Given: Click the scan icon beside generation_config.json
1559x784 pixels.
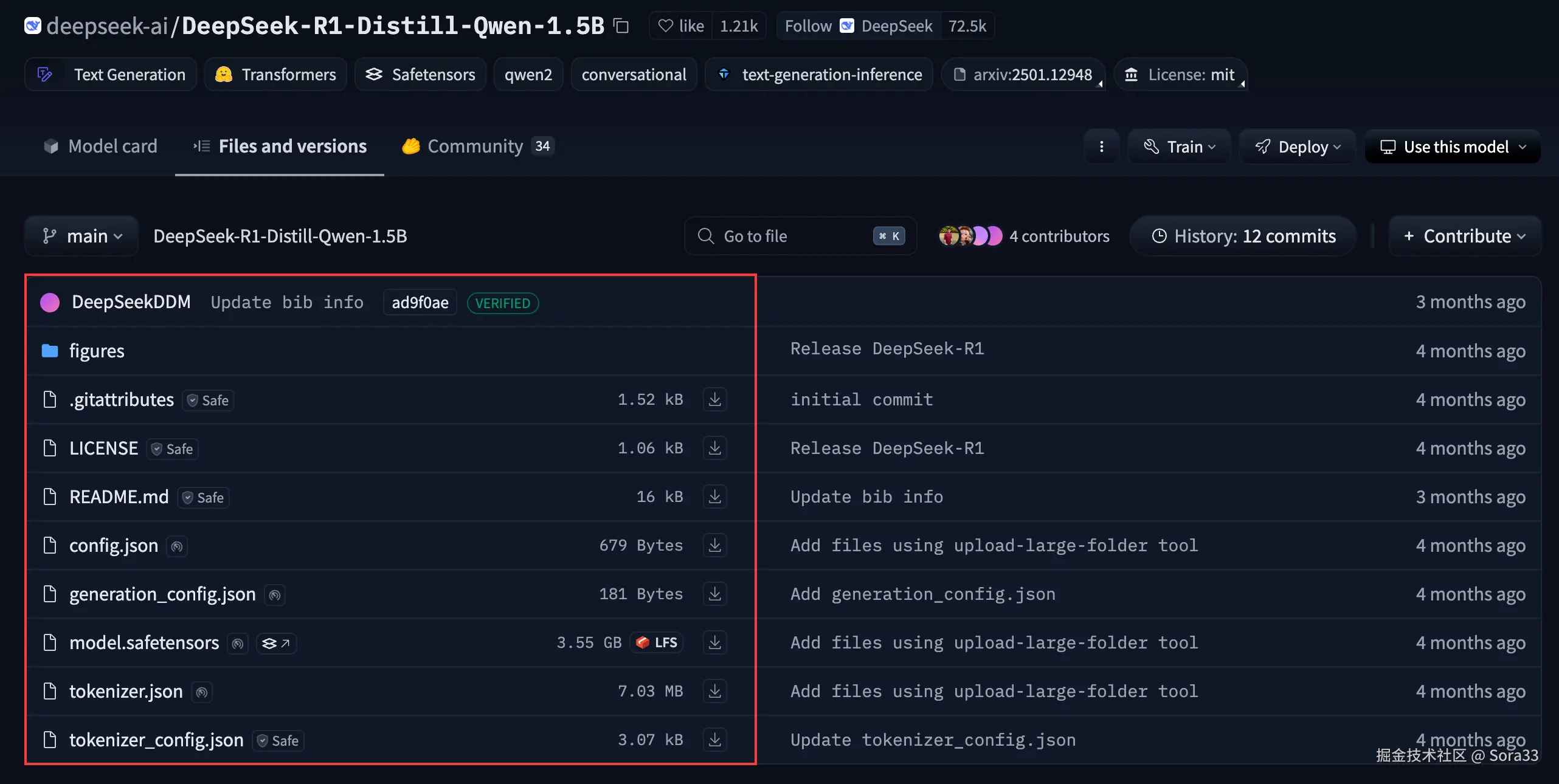Looking at the screenshot, I should click(275, 595).
